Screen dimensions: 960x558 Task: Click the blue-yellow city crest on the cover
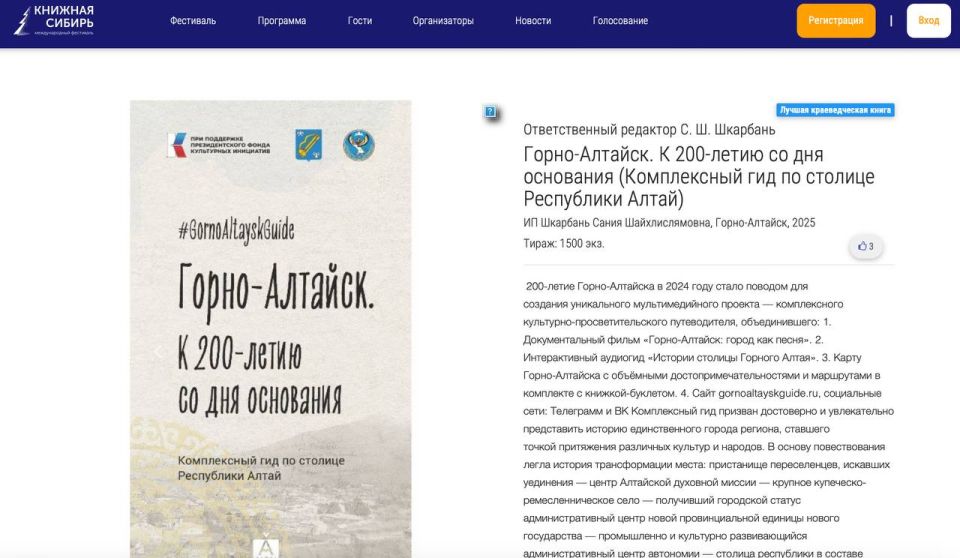pos(308,145)
